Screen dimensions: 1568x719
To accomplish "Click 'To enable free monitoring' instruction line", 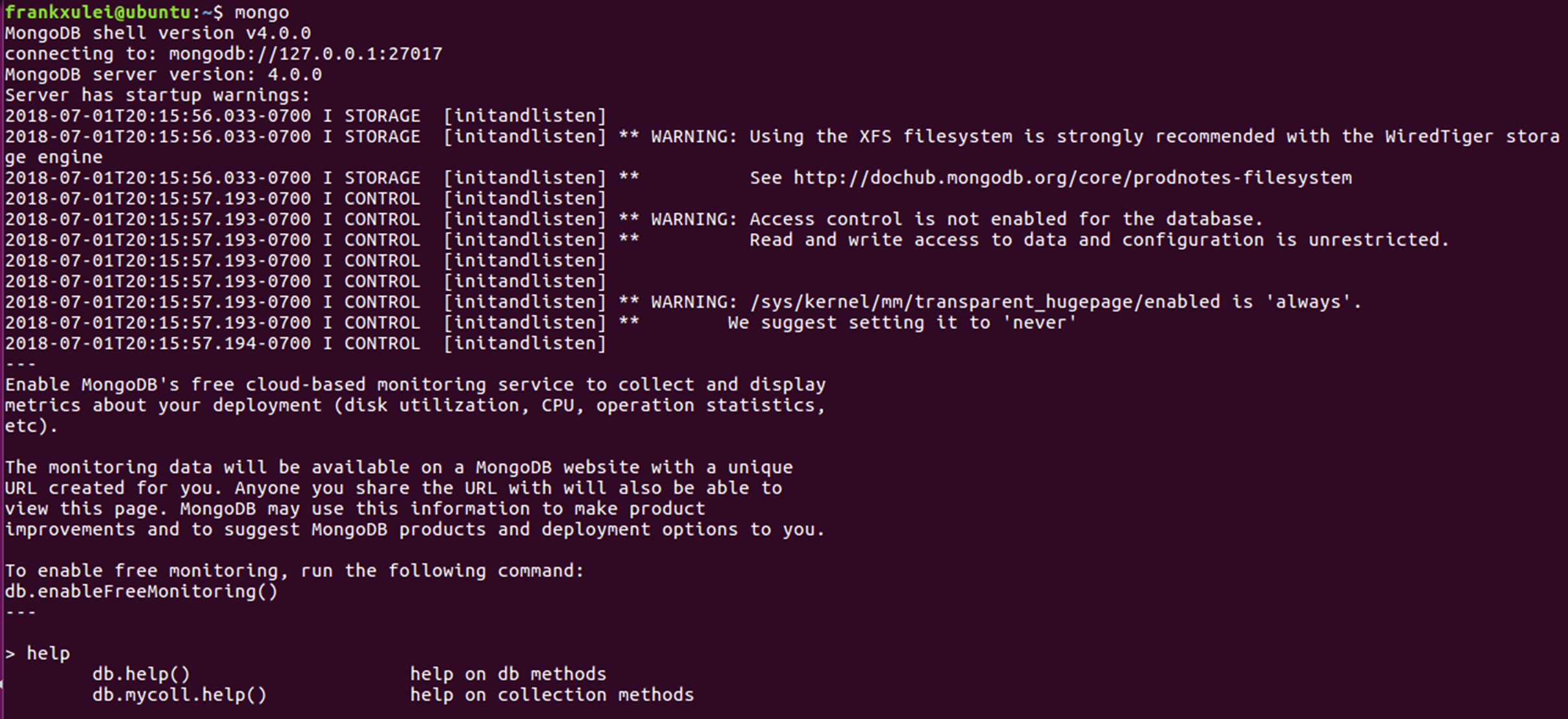I will pyautogui.click(x=294, y=571).
